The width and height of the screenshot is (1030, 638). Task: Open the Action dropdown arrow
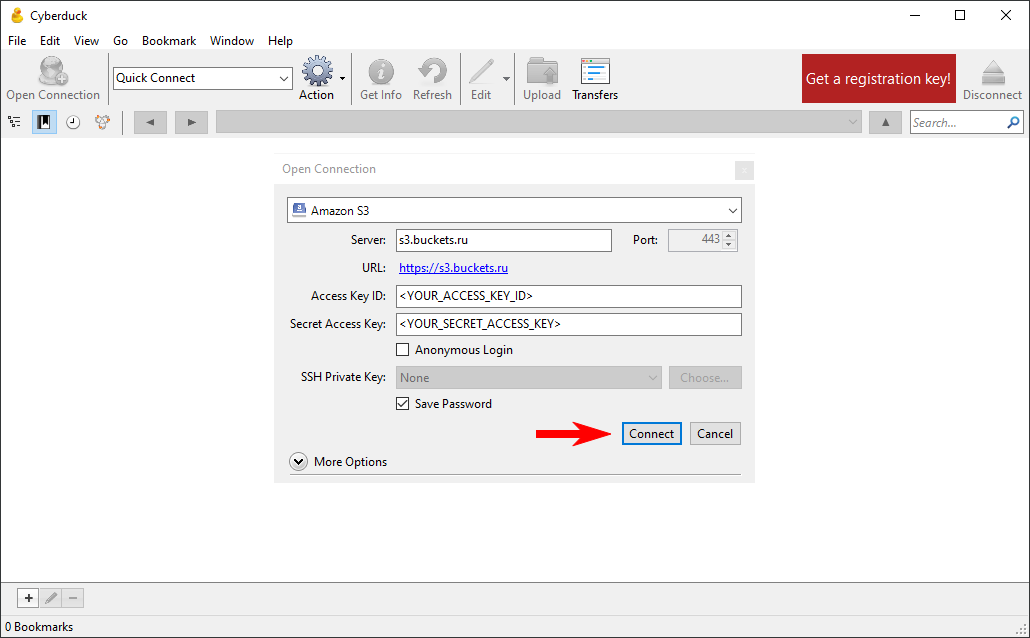point(342,79)
